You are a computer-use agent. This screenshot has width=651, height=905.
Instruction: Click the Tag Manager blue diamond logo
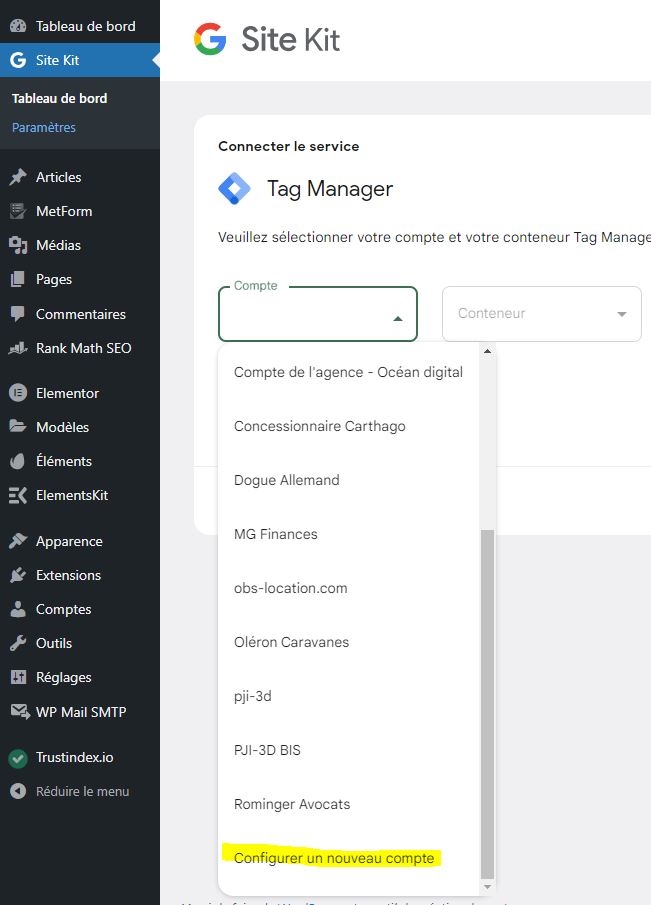pos(235,189)
